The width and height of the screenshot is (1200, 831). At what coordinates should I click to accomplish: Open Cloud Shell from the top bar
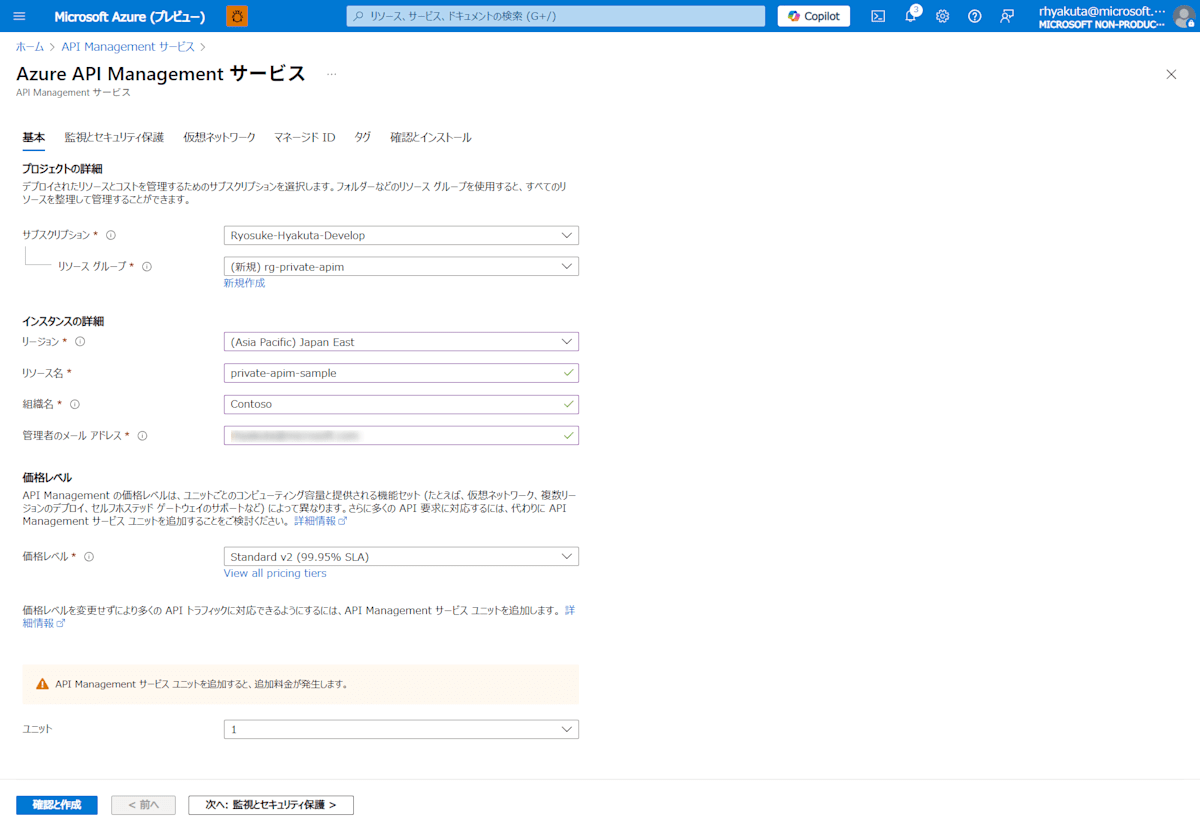pos(878,16)
